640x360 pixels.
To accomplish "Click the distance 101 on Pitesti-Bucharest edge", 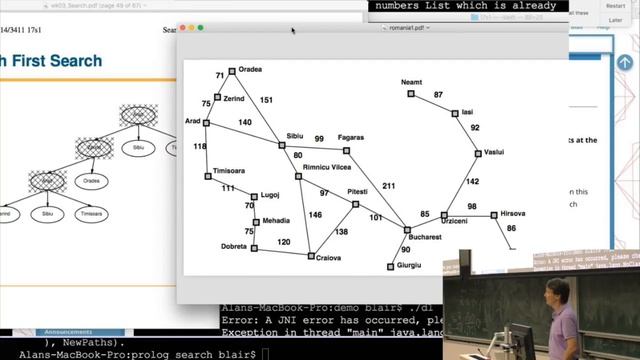I will pos(376,218).
